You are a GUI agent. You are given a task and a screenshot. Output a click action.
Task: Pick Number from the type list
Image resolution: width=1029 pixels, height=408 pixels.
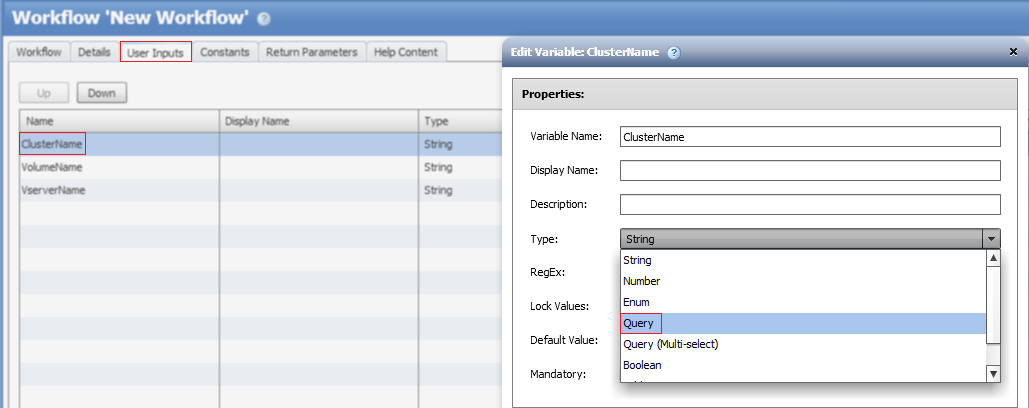(x=641, y=281)
